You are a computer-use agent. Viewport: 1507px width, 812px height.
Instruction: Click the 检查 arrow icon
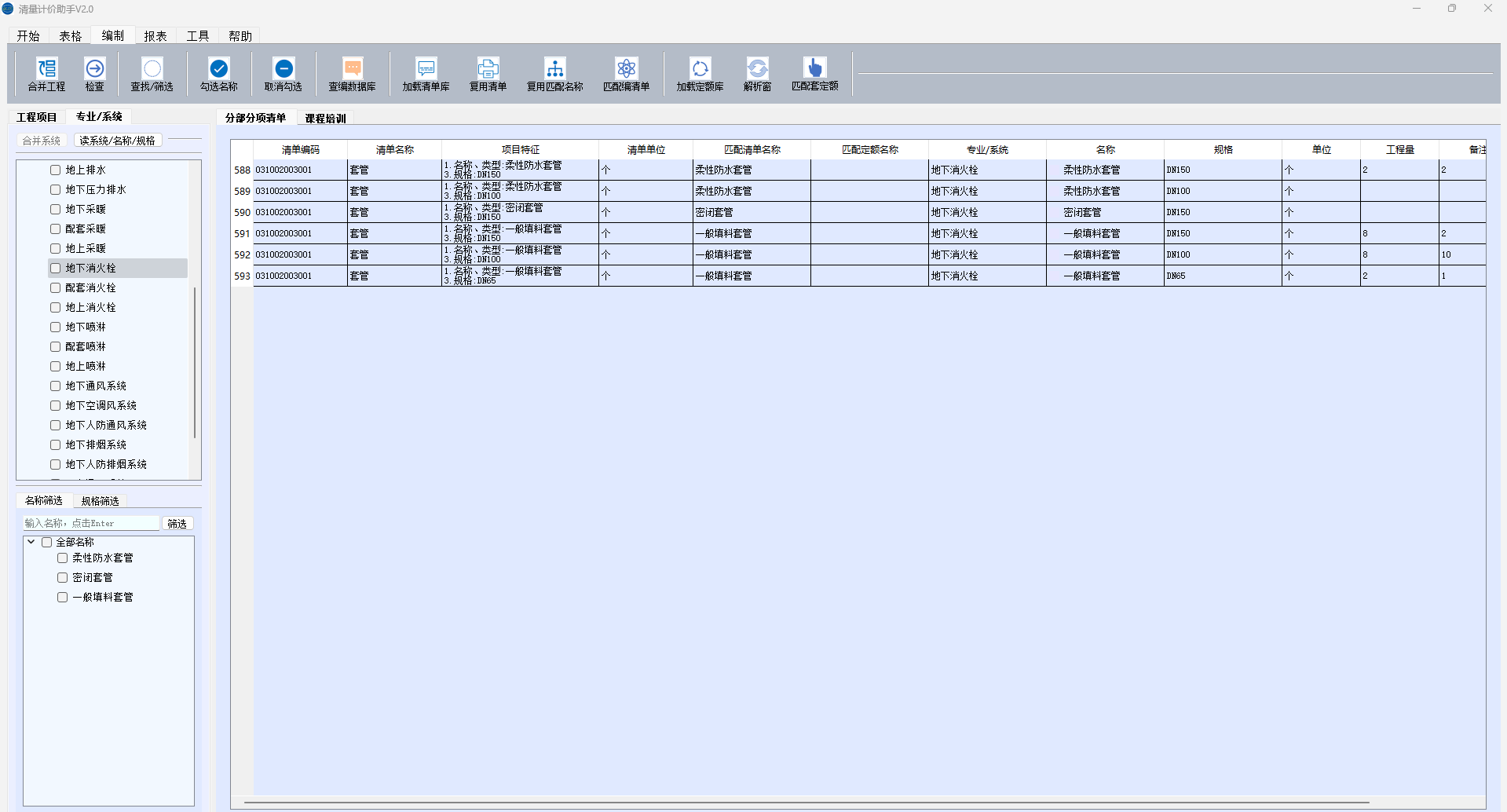pos(95,68)
